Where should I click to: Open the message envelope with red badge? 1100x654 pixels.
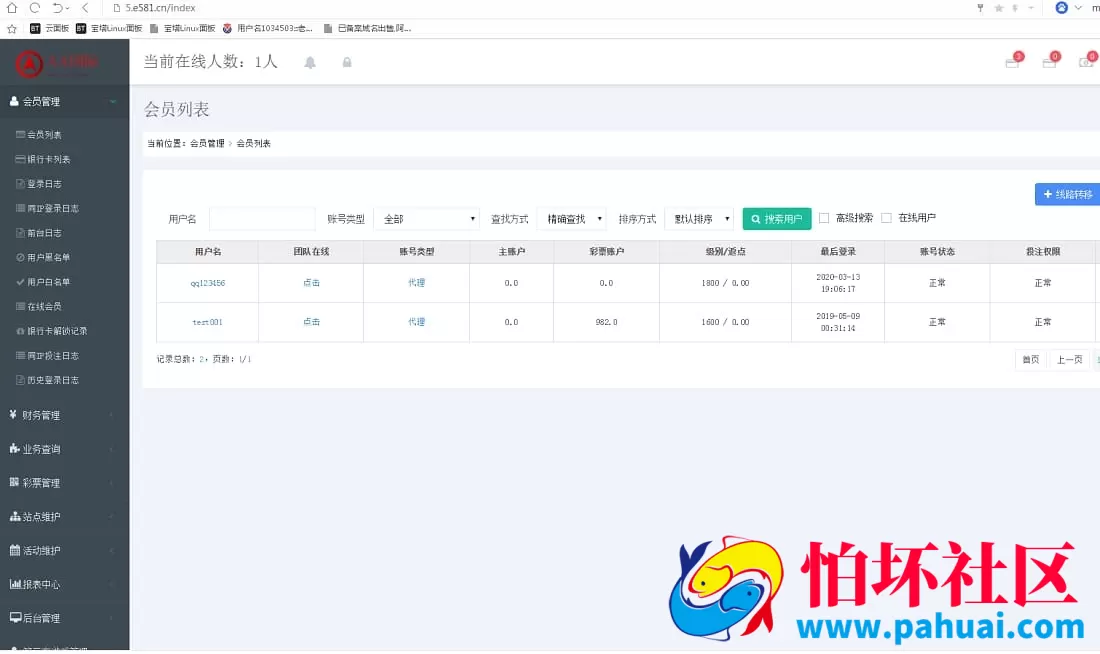click(1012, 62)
